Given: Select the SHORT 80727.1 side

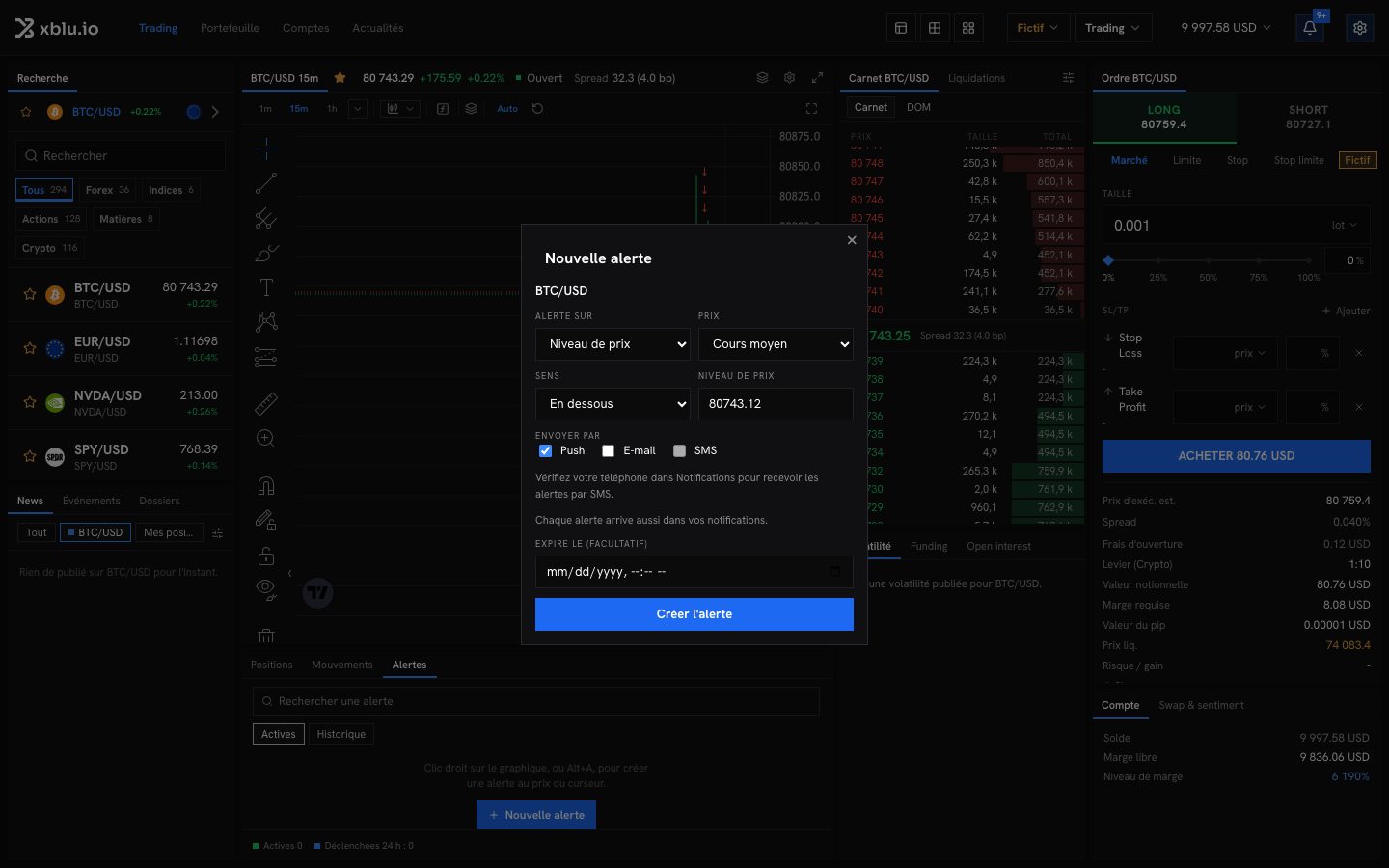Looking at the screenshot, I should coord(1309,117).
